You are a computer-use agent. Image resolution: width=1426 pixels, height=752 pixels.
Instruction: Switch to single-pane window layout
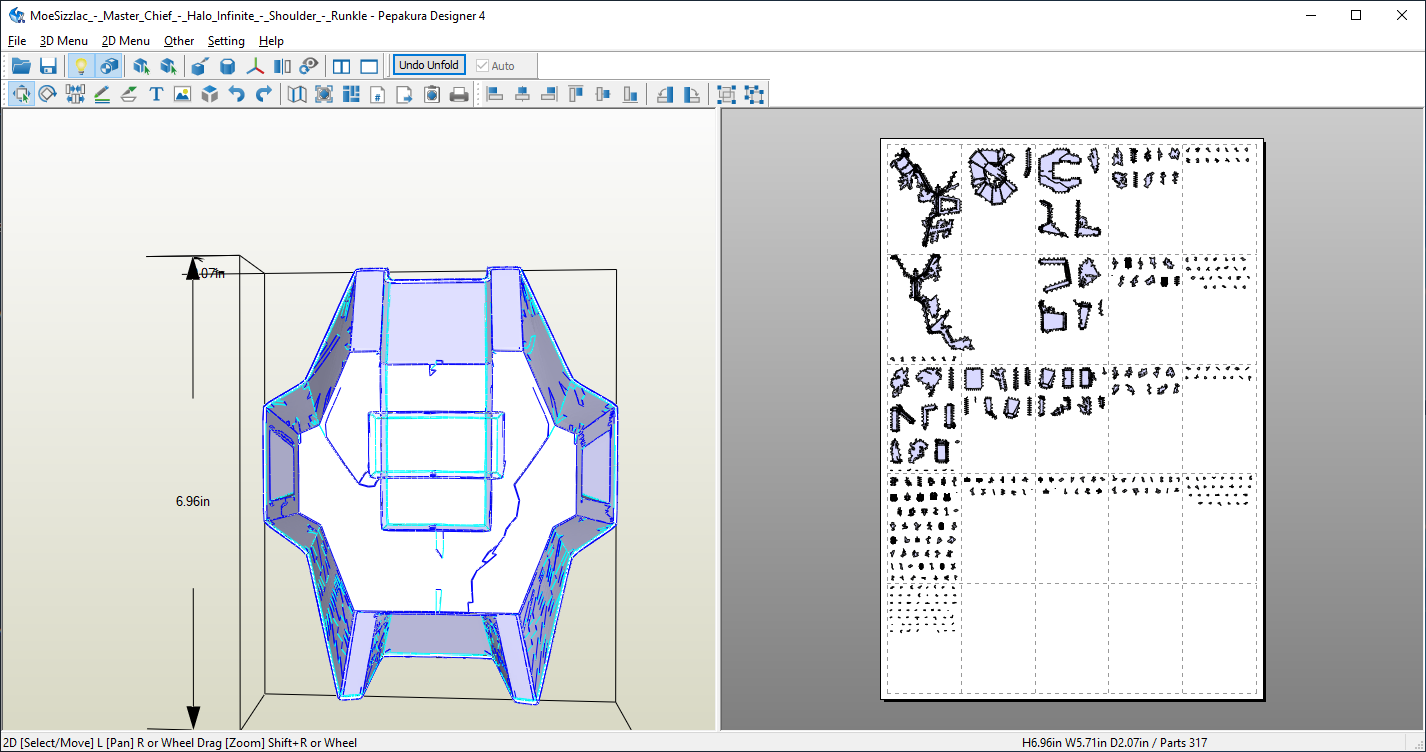[369, 66]
